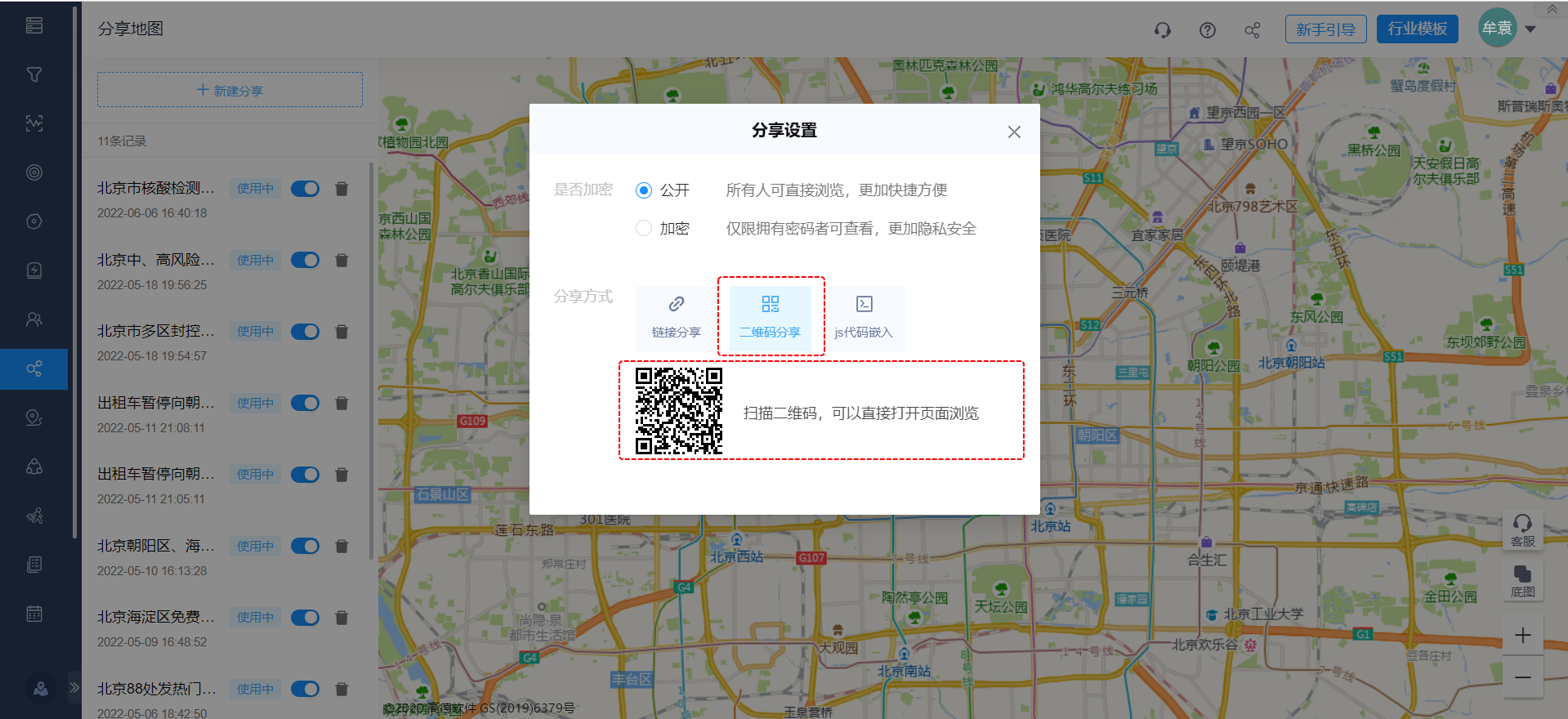This screenshot has width=1568, height=719.
Task: Open the funnel filter tool in the sidebar
Action: (x=34, y=74)
